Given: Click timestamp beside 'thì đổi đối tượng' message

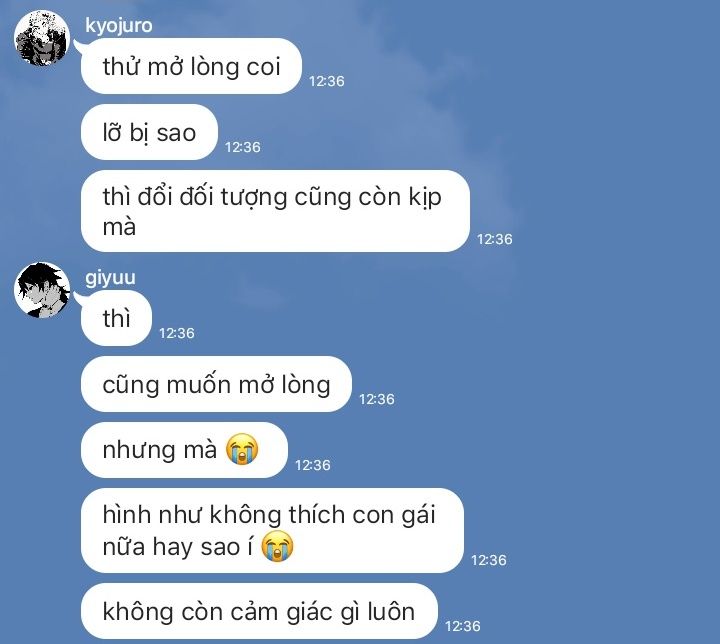Looking at the screenshot, I should pyautogui.click(x=495, y=239).
